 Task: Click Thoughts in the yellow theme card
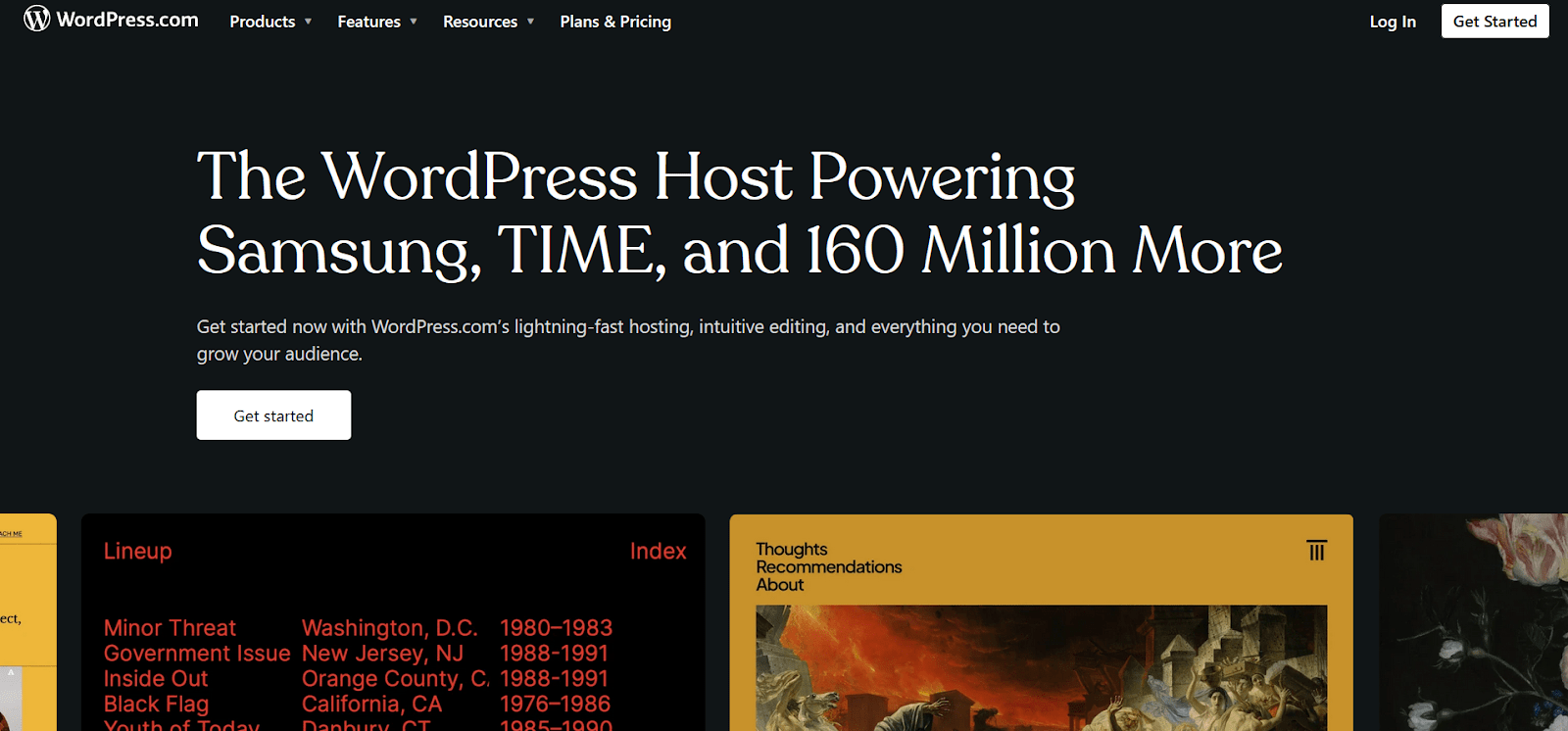click(792, 550)
